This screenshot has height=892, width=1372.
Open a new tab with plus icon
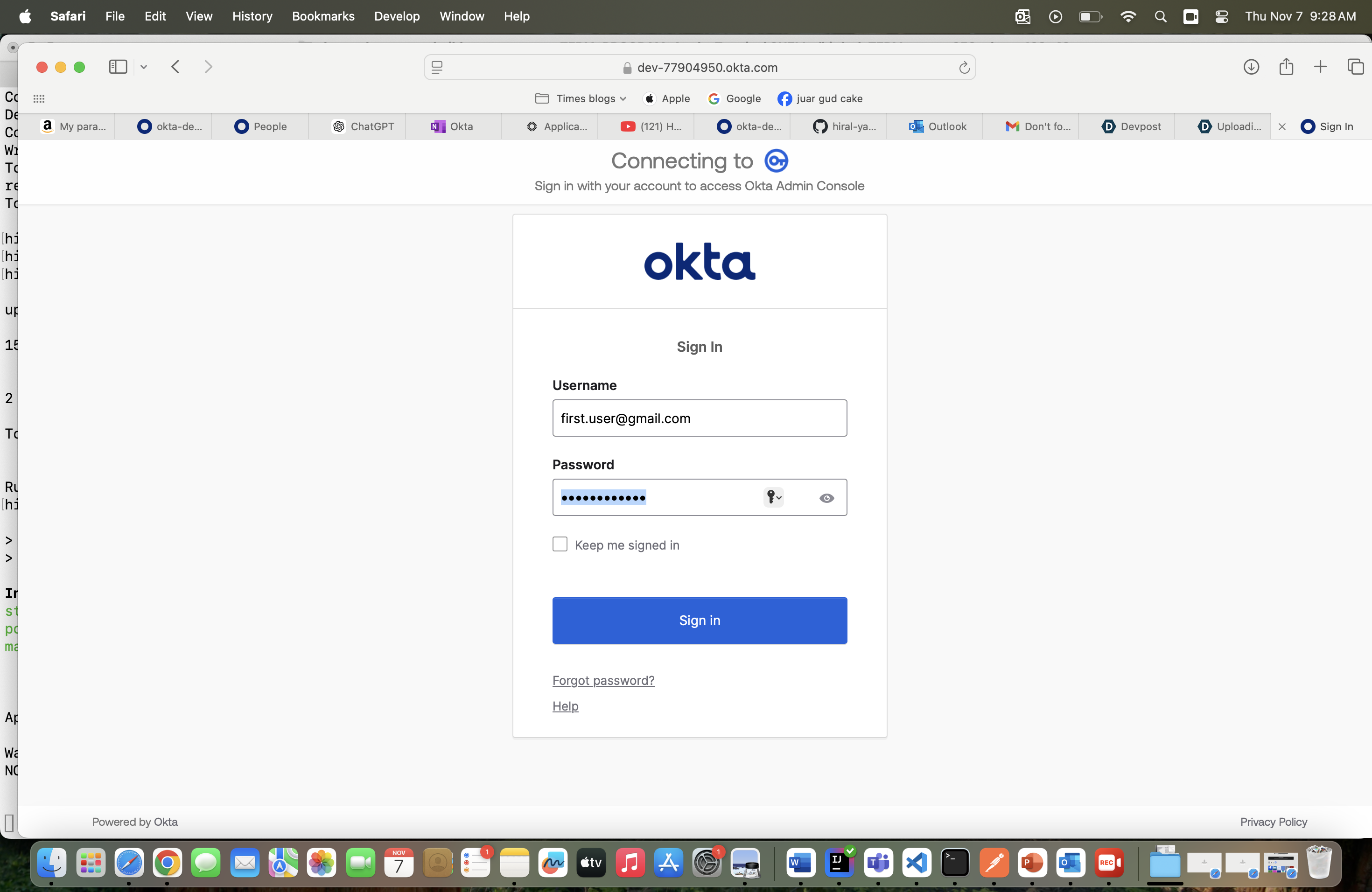pos(1320,67)
